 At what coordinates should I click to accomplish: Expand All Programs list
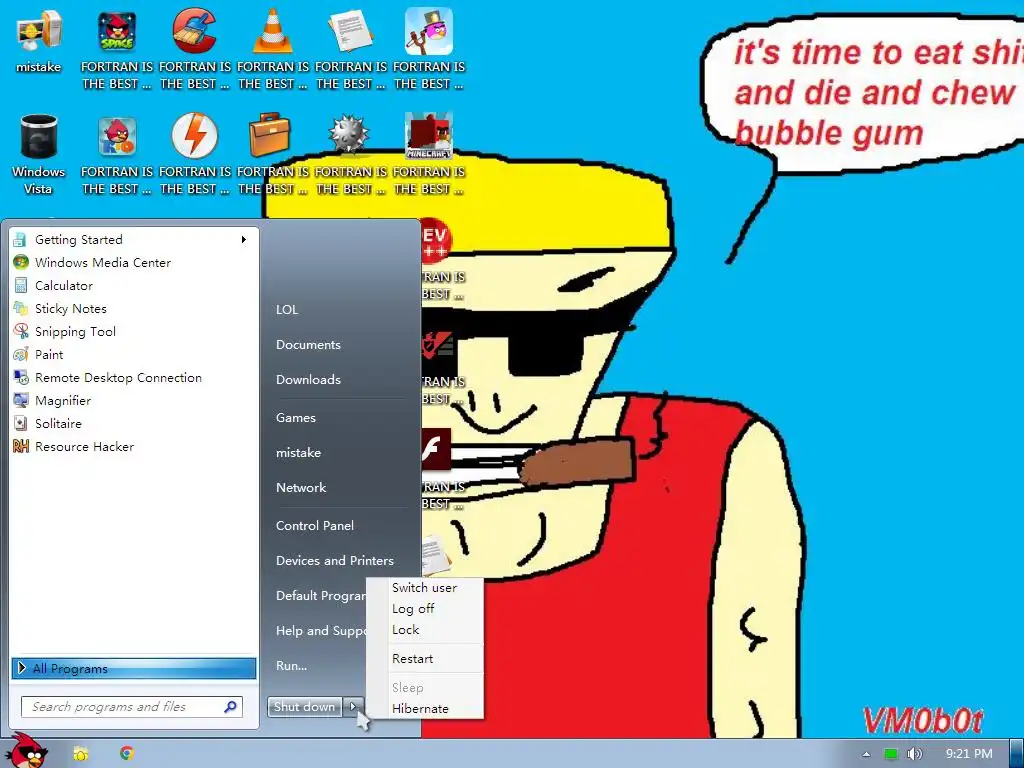[x=134, y=668]
